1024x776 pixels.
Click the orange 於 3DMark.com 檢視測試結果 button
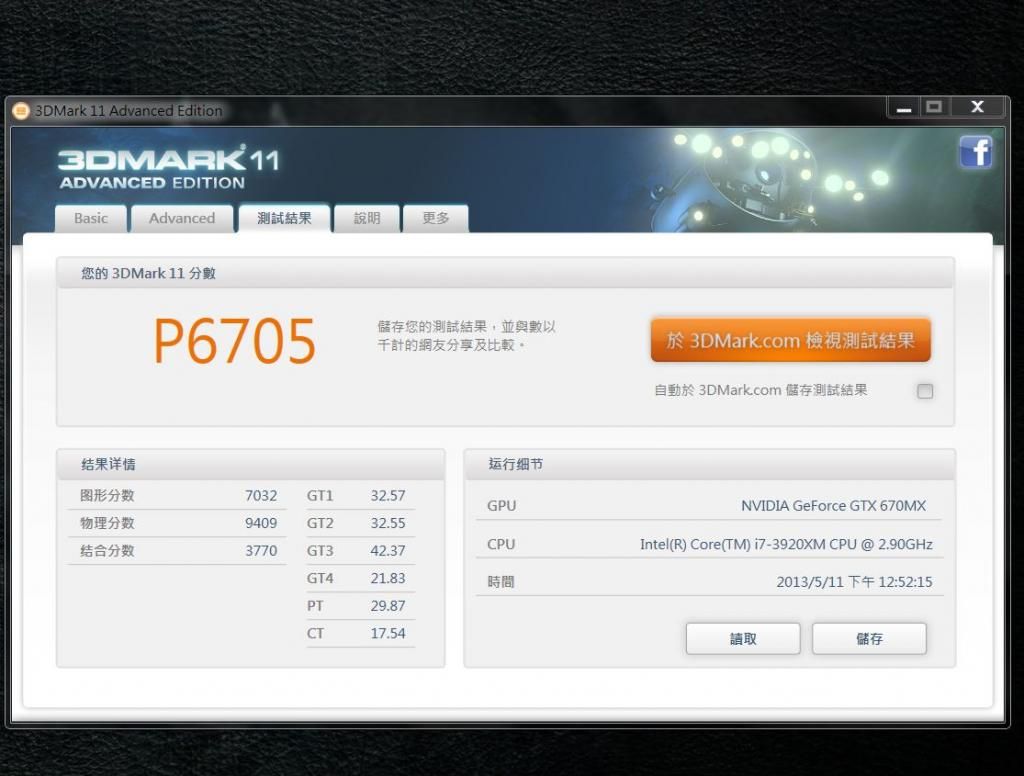click(790, 340)
